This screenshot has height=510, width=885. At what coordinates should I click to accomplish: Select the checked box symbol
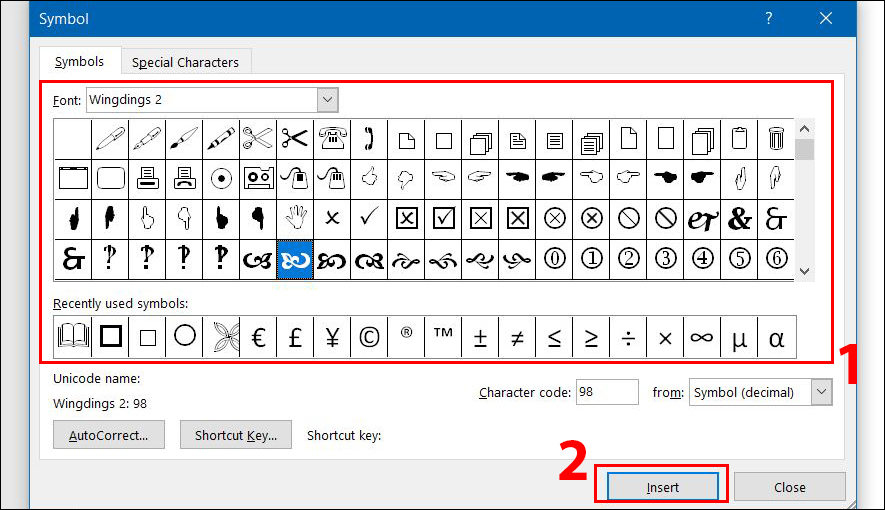[442, 218]
